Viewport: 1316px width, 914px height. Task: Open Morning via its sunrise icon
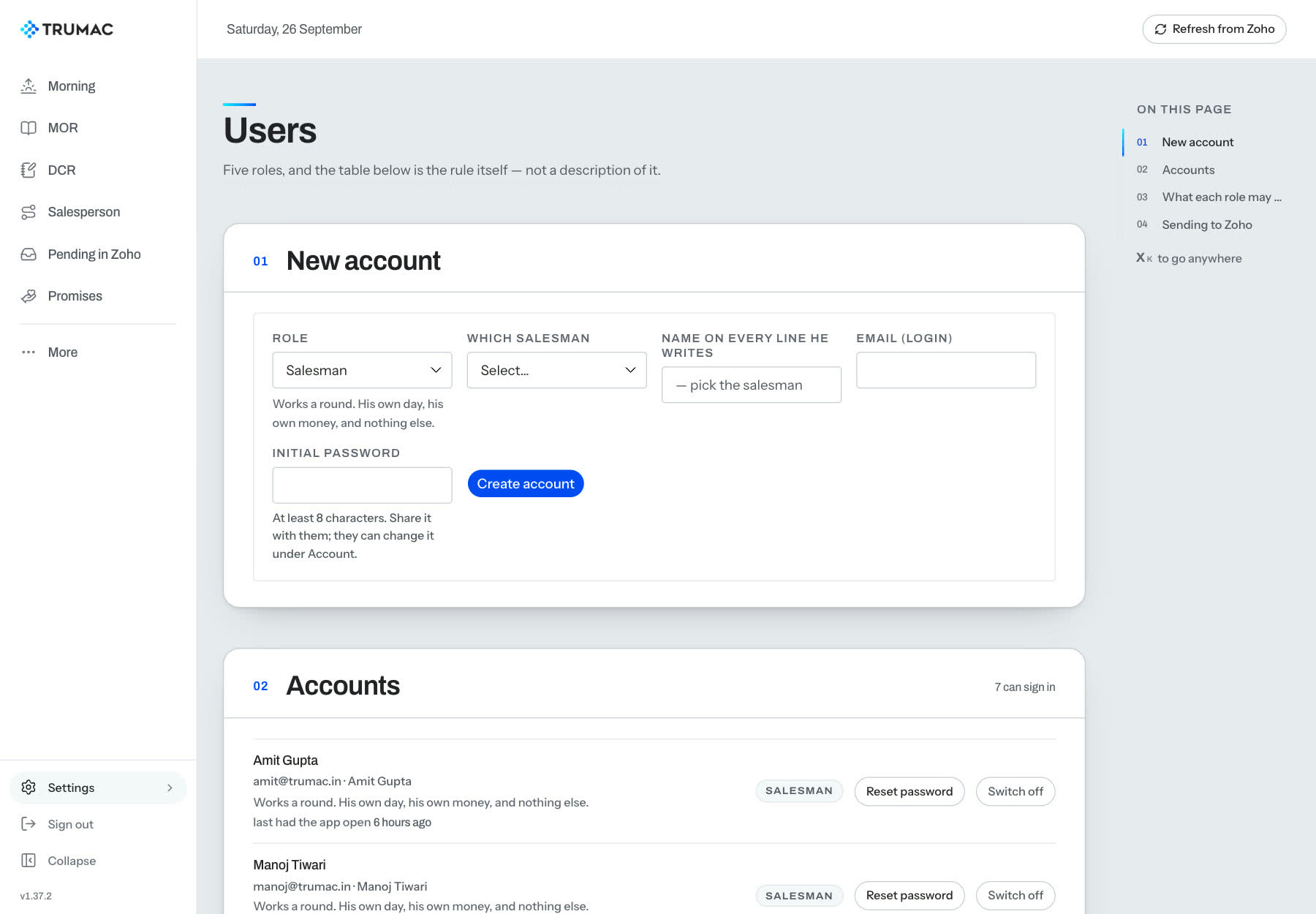(29, 86)
